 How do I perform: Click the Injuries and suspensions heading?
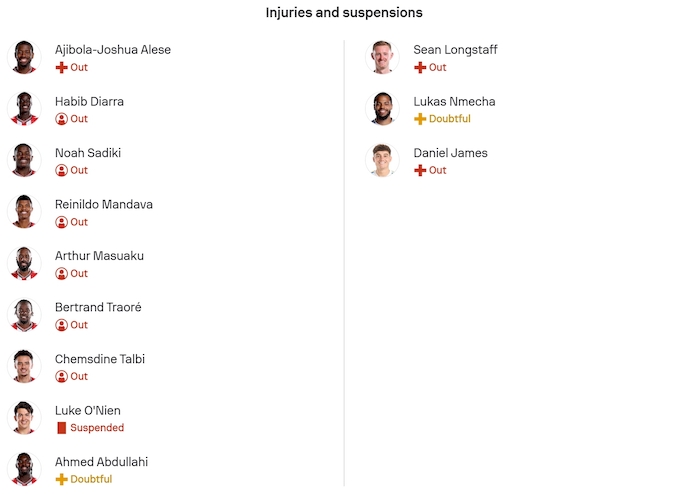coord(344,13)
